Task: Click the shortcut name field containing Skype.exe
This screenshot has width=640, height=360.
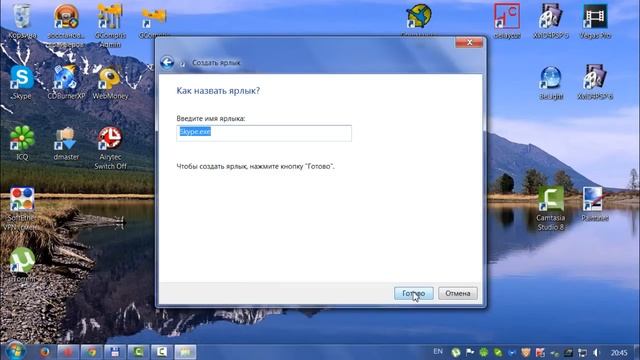Action: click(x=264, y=133)
